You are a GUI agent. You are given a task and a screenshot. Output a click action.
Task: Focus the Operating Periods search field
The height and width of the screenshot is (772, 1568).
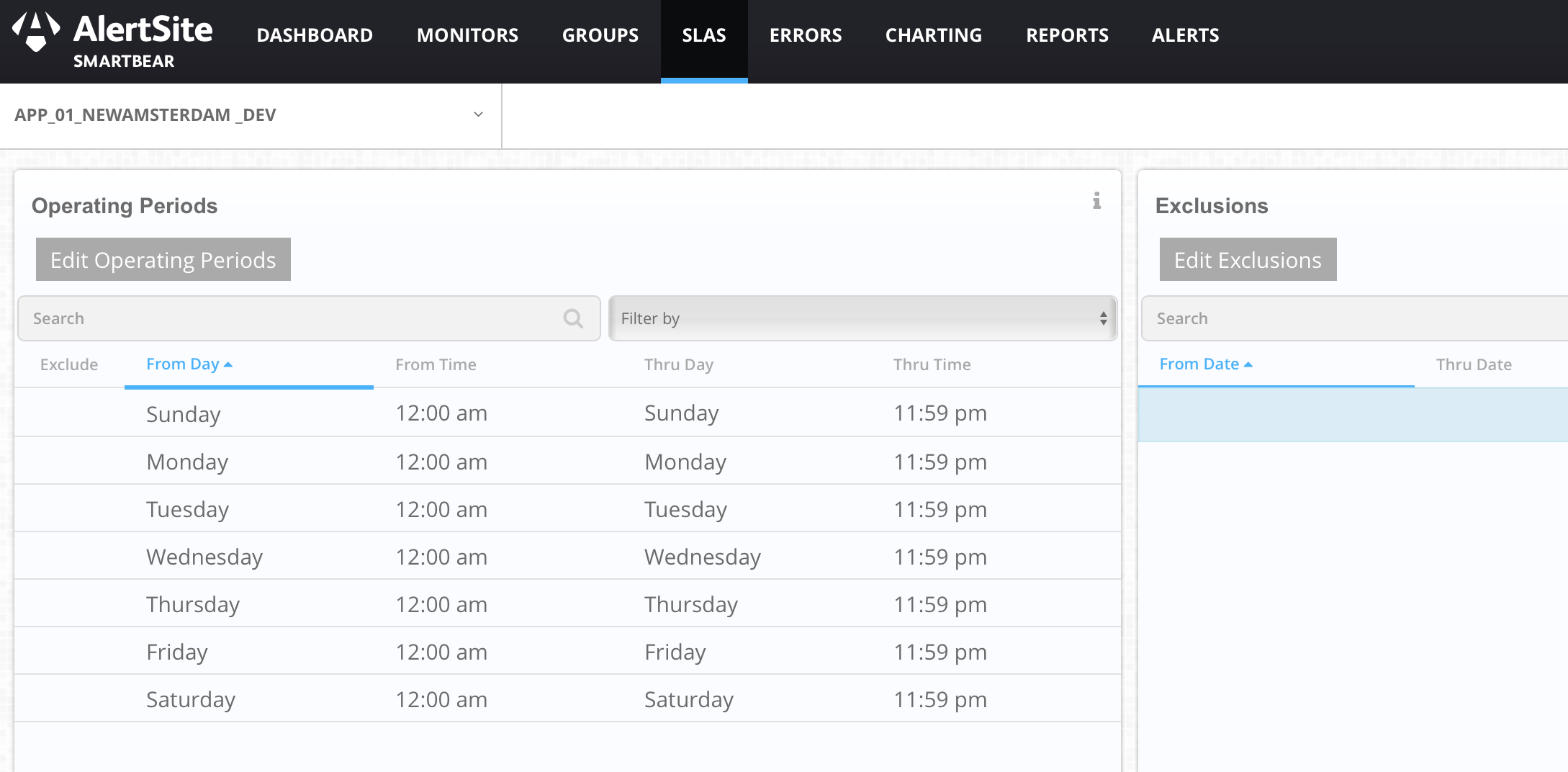coord(309,318)
